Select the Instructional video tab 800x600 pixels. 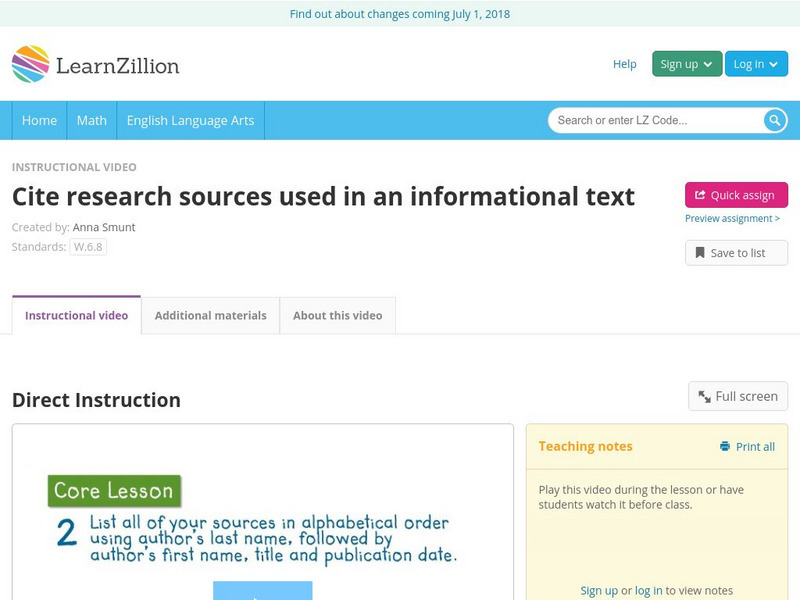[x=77, y=315]
